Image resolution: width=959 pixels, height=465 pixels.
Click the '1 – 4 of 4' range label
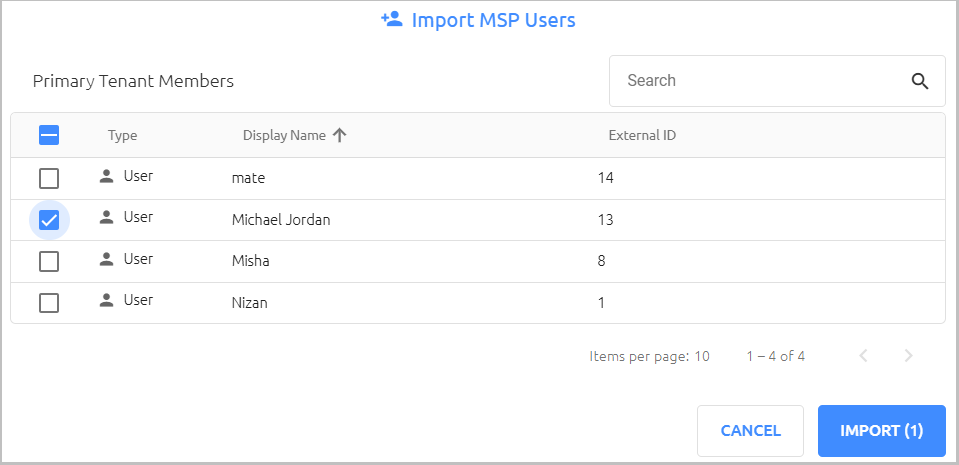[x=776, y=356]
